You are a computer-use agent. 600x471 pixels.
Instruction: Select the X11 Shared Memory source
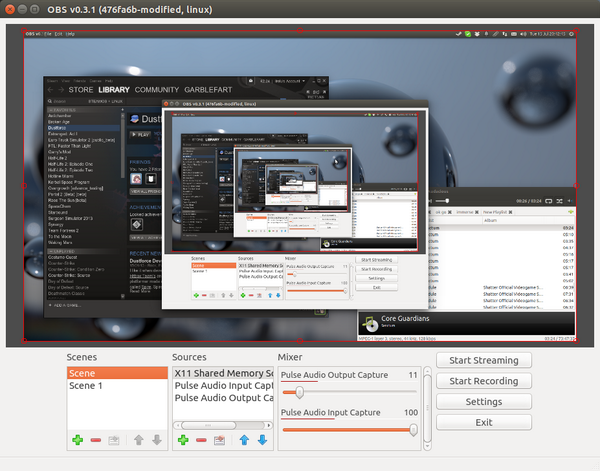[223, 373]
